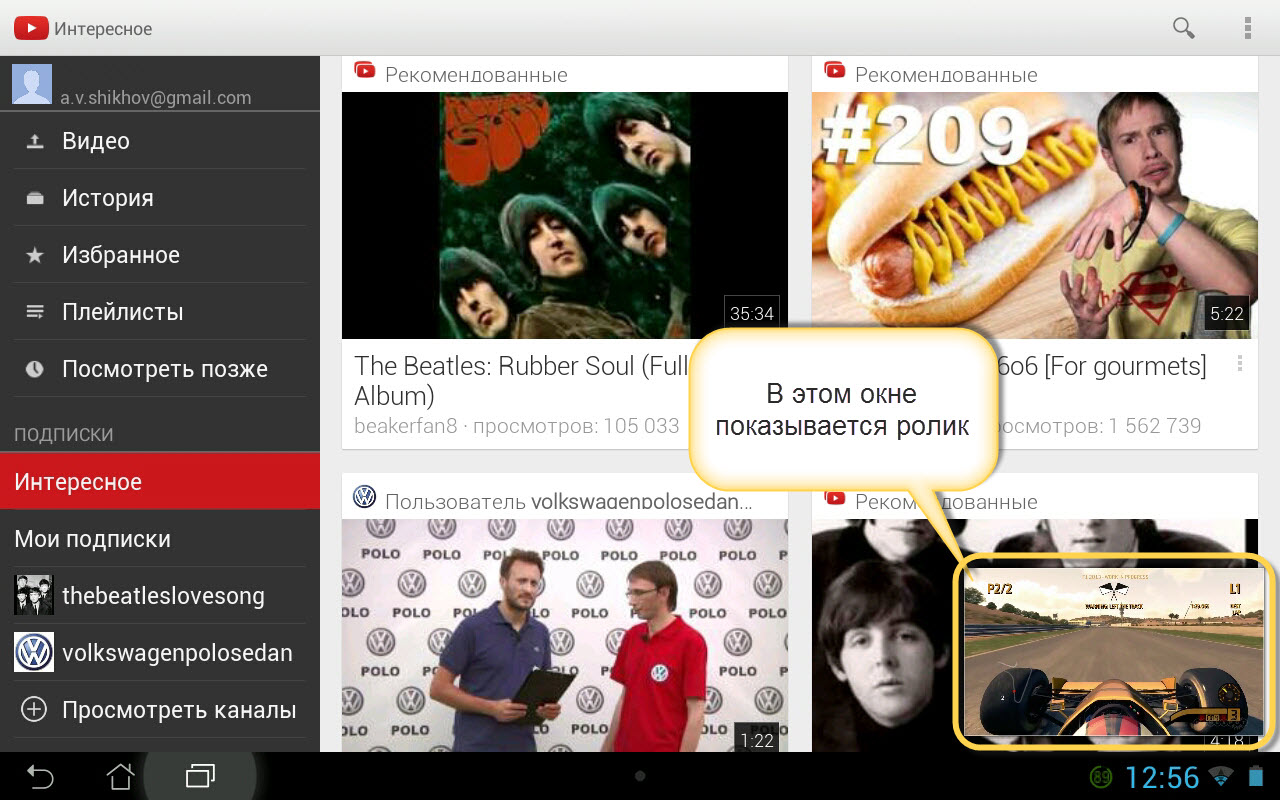Open Избранное favorites list
This screenshot has height=800, width=1280.
pyautogui.click(x=160, y=255)
